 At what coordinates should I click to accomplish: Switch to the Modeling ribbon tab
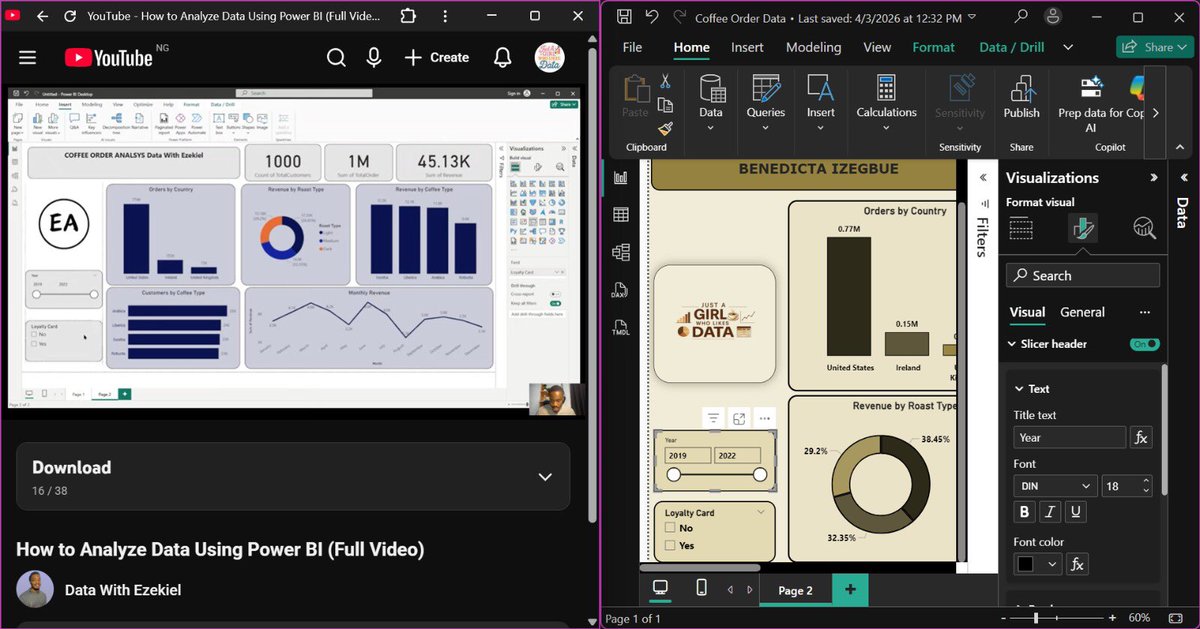pyautogui.click(x=813, y=47)
